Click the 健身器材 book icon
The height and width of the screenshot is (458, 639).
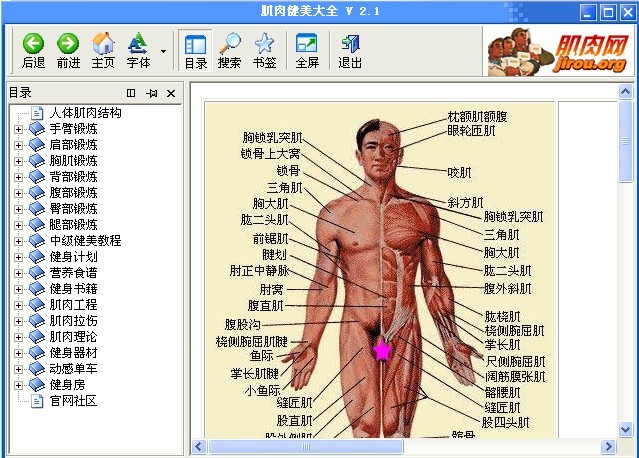[37, 352]
